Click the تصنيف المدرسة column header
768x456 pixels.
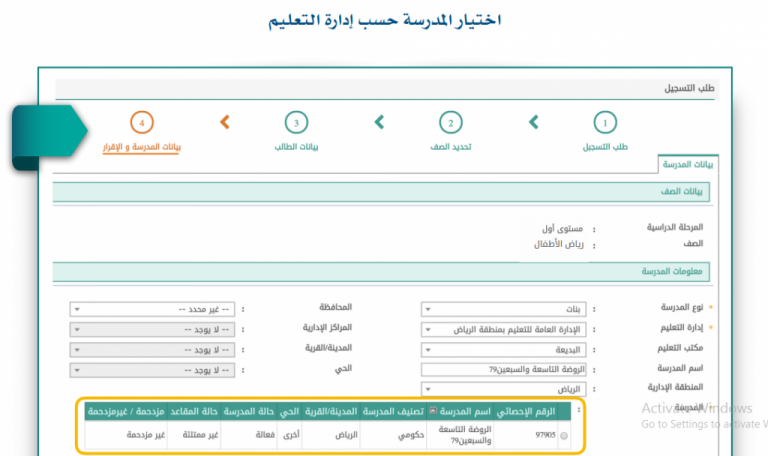(x=393, y=411)
